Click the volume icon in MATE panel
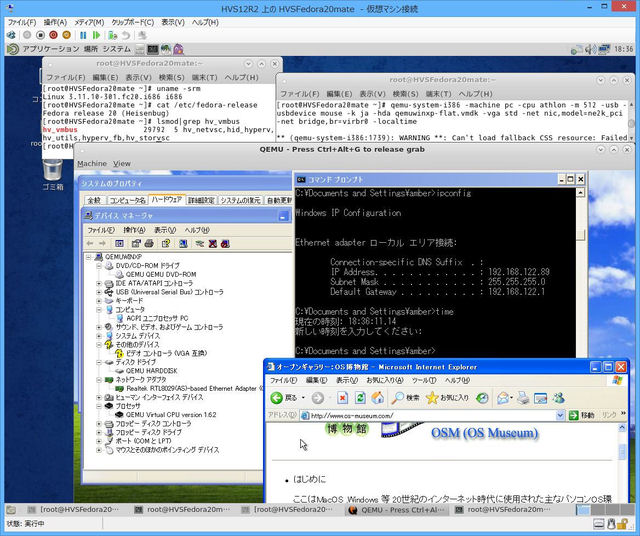 pos(590,50)
